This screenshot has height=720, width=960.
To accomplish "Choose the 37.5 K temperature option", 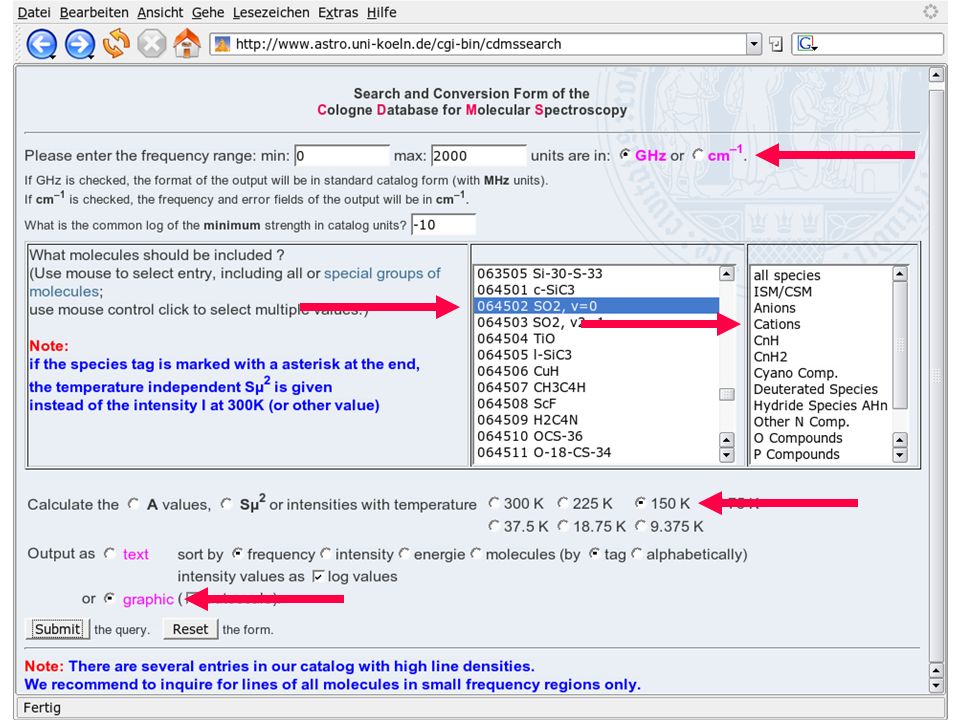I will 493,525.
